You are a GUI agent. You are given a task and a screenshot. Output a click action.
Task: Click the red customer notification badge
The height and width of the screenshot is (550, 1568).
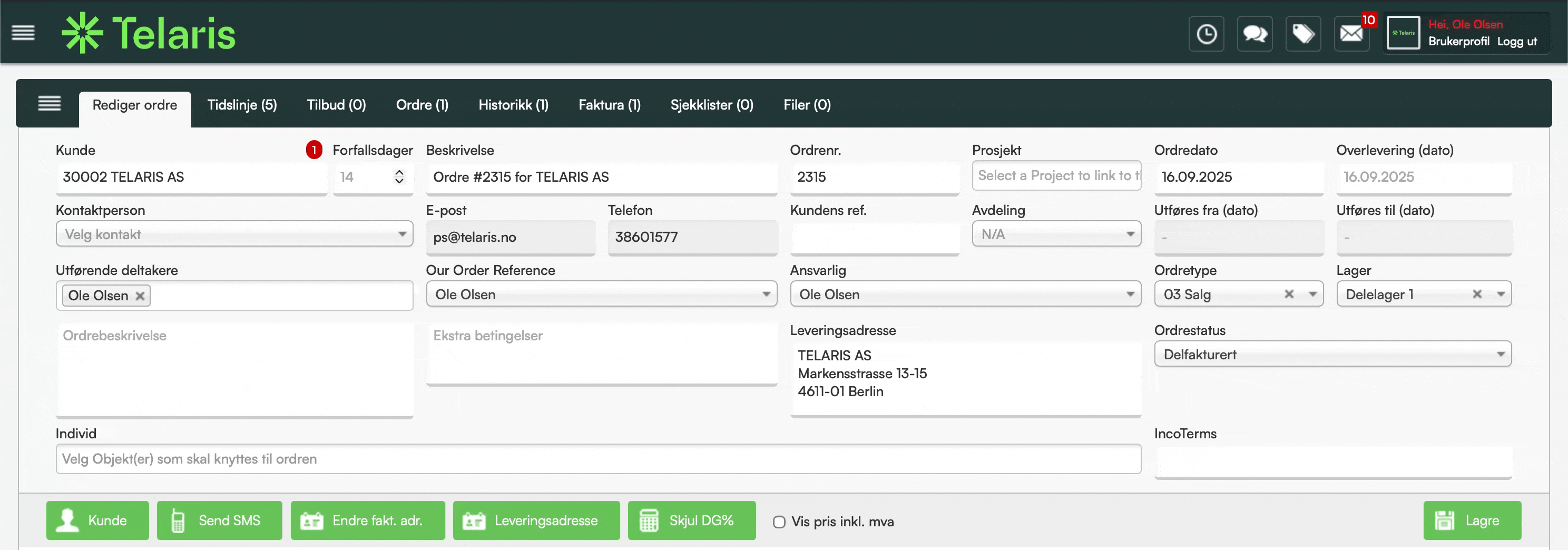pos(314,150)
